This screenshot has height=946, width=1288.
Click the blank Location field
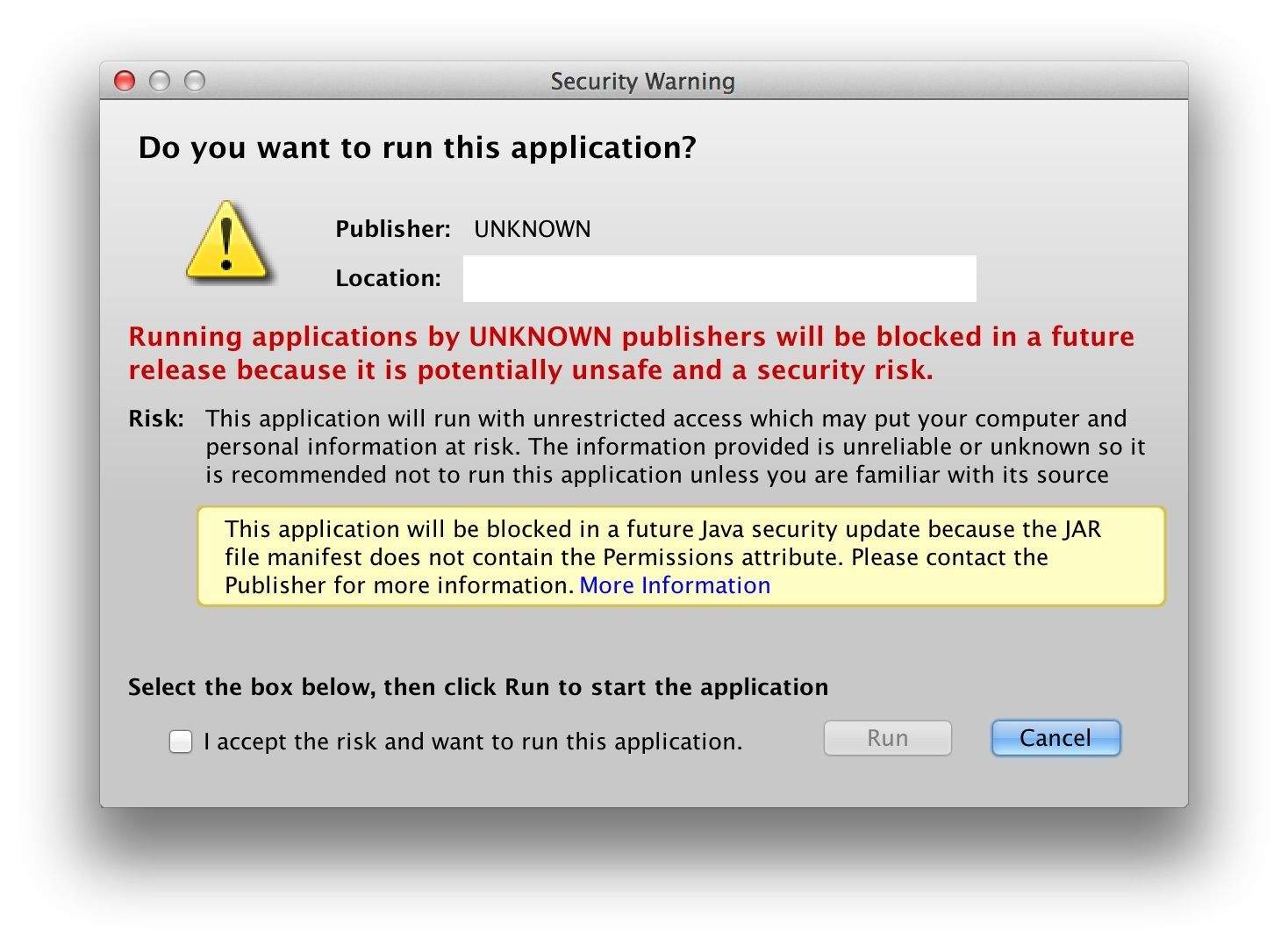pyautogui.click(x=719, y=279)
